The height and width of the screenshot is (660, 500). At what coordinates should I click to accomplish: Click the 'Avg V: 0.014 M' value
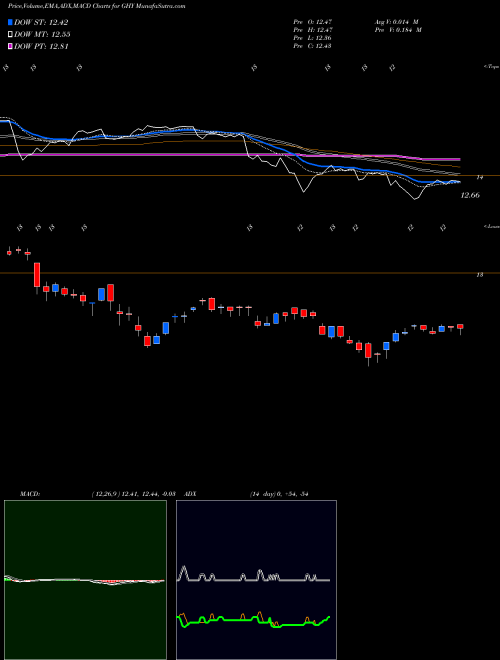click(396, 22)
